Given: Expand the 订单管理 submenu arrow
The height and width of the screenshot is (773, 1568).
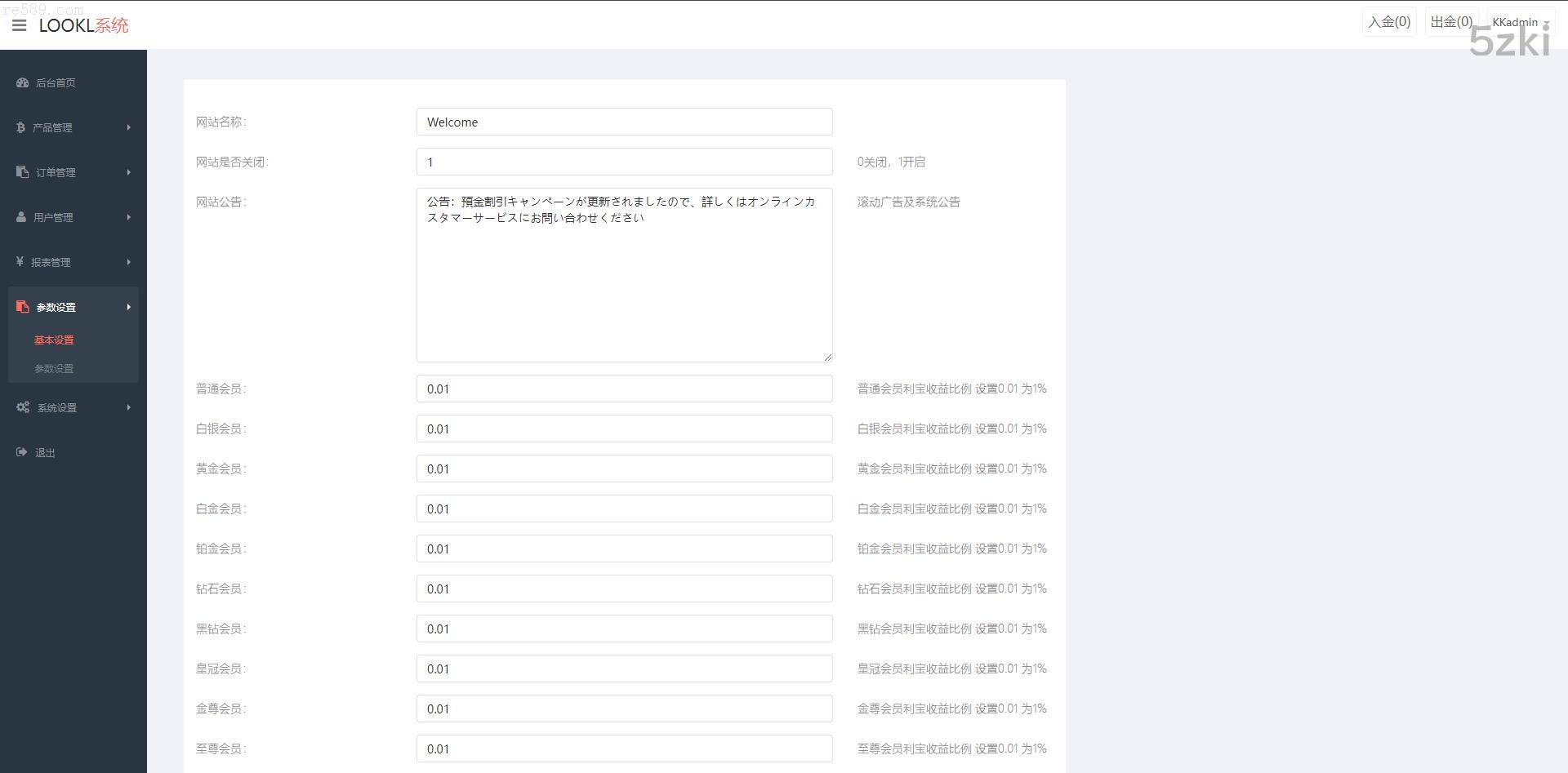Looking at the screenshot, I should (x=128, y=172).
